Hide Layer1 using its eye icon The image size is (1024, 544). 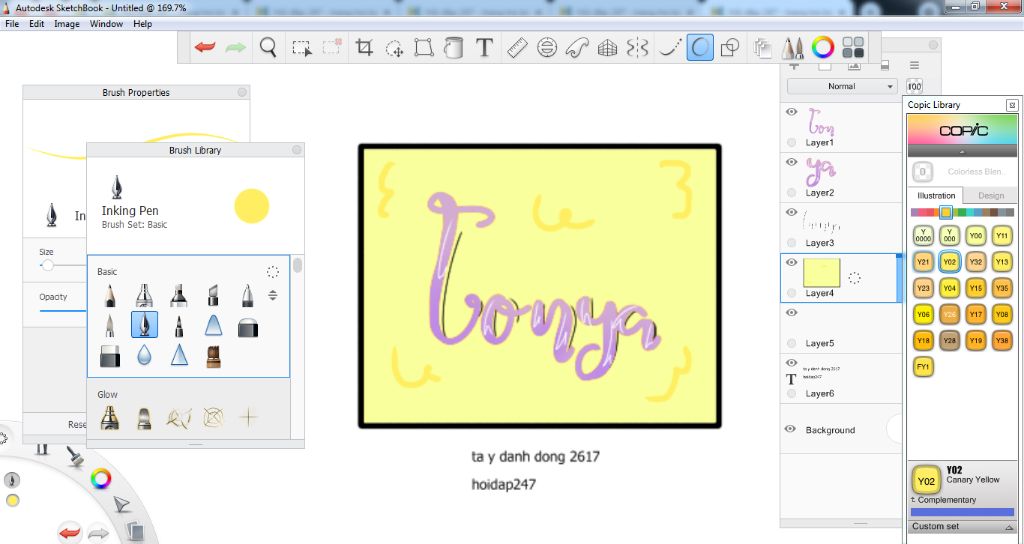[792, 112]
